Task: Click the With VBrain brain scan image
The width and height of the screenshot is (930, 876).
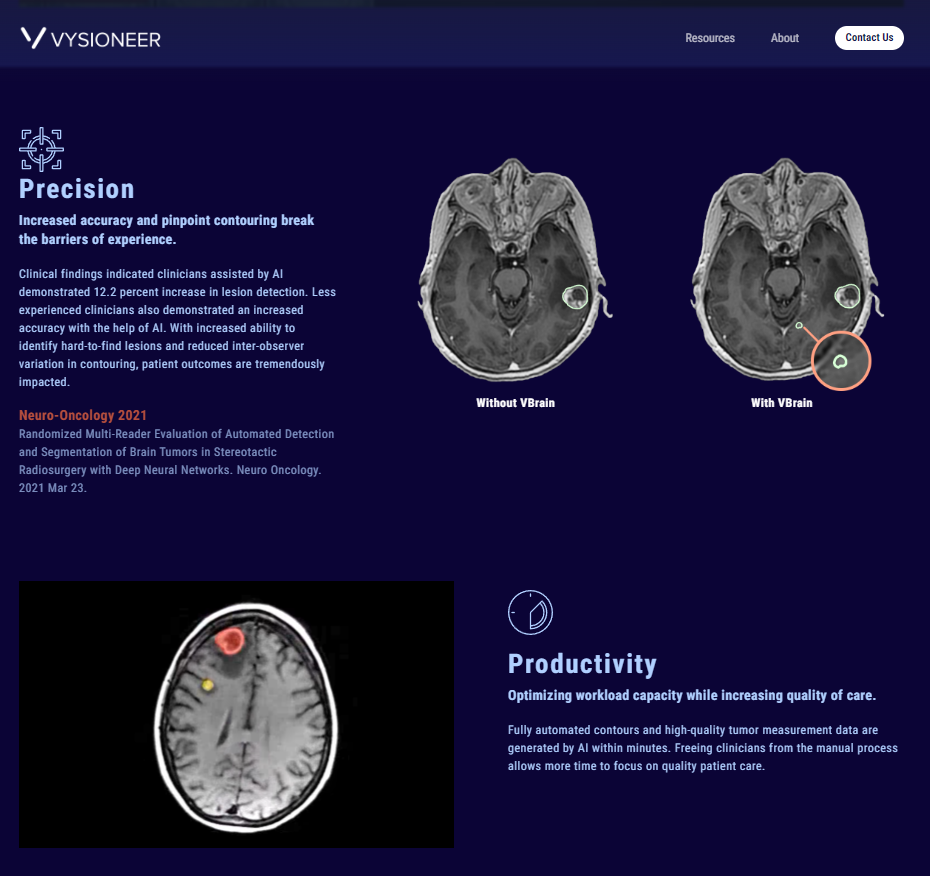Action: click(787, 273)
